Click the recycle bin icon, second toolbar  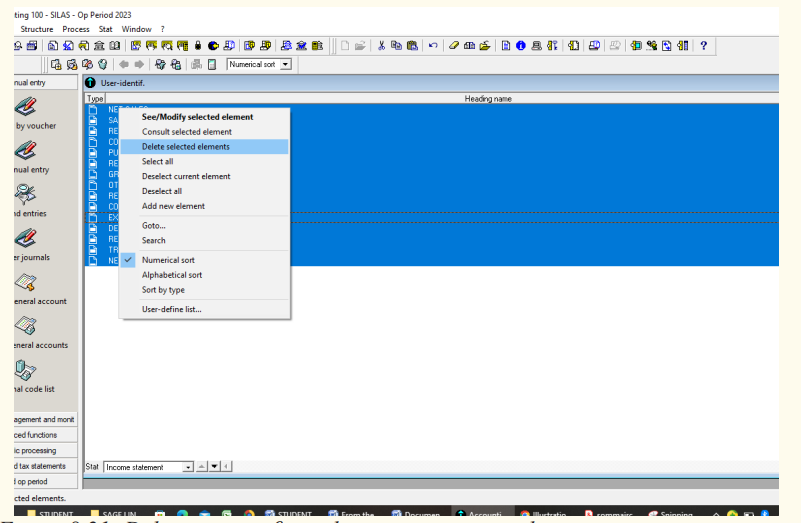click(102, 64)
